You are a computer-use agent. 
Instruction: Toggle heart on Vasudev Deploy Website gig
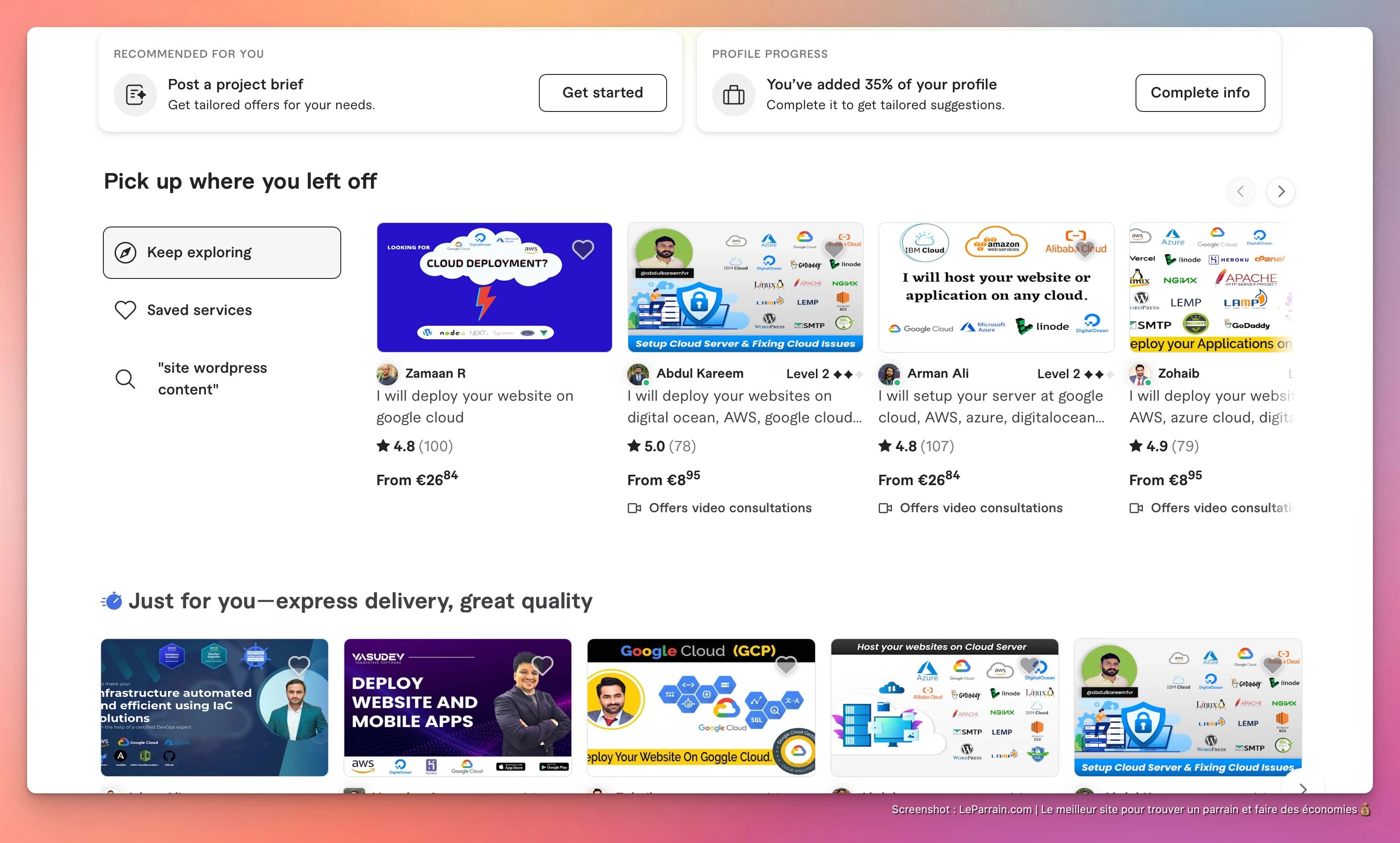pos(542,665)
